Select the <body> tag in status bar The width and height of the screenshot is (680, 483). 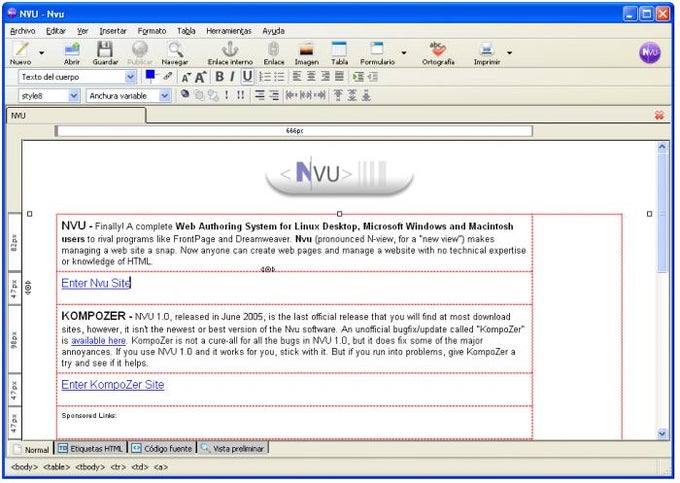pyautogui.click(x=24, y=467)
